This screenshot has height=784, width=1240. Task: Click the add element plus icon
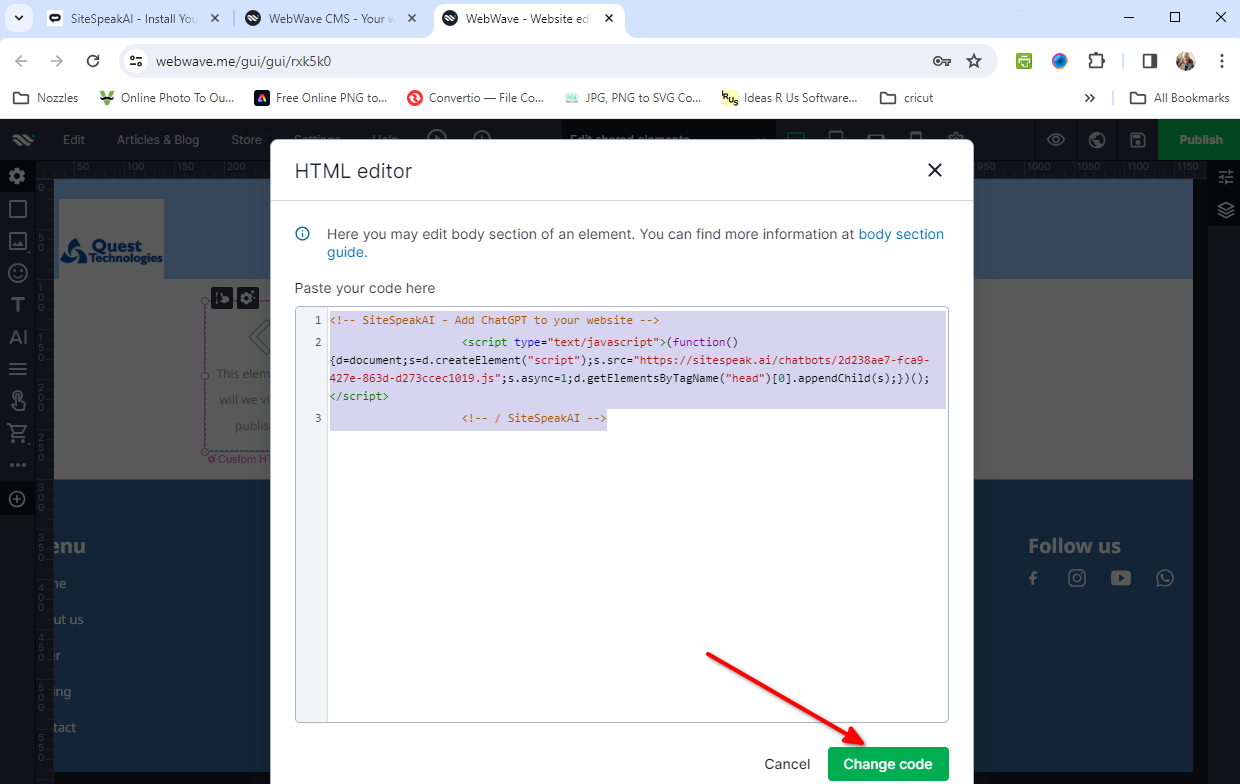[x=17, y=499]
